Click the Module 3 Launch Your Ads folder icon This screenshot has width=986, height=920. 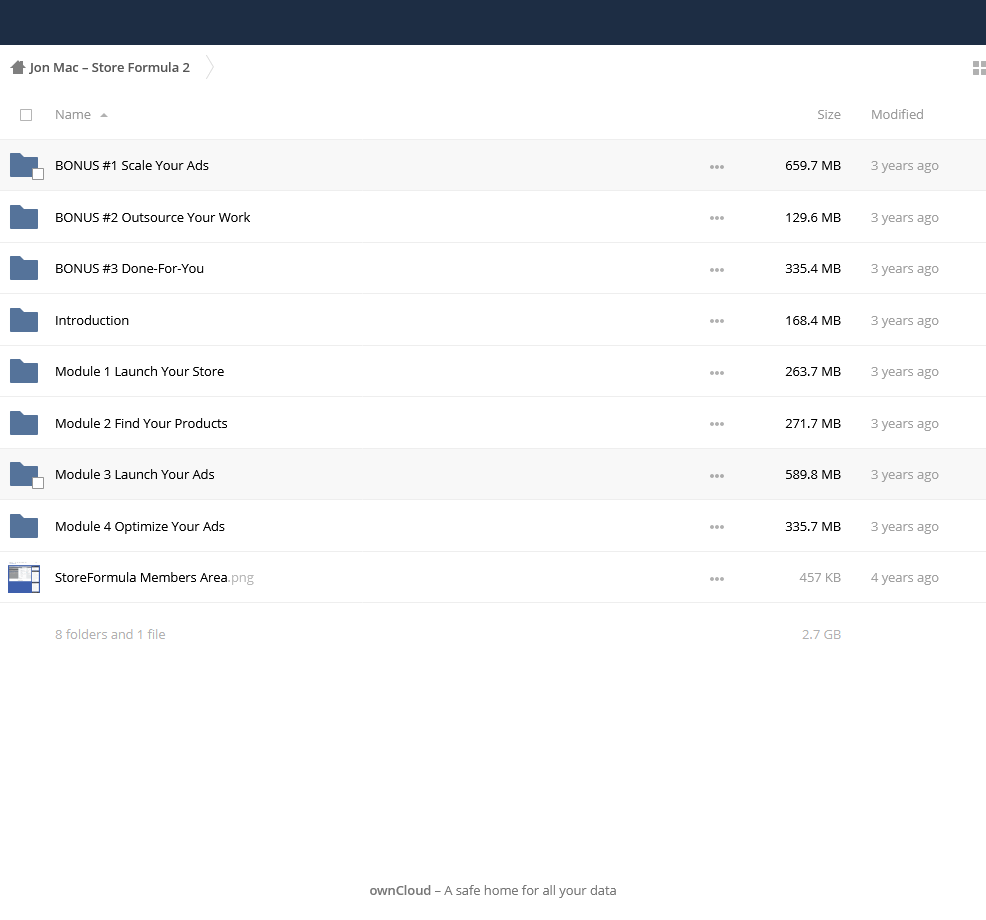24,475
